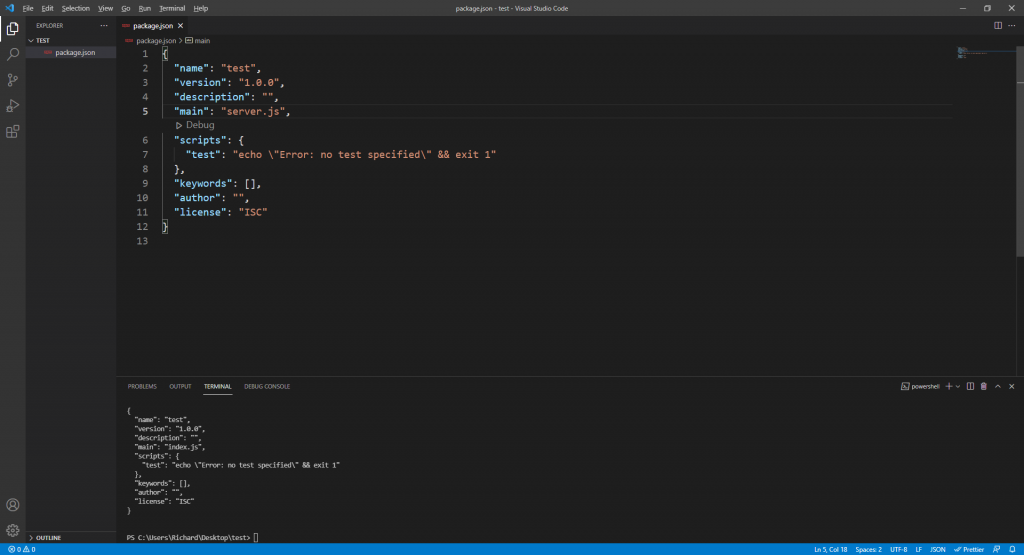Image resolution: width=1024 pixels, height=555 pixels.
Task: Open the Explorer view in activity bar
Action: pos(12,29)
